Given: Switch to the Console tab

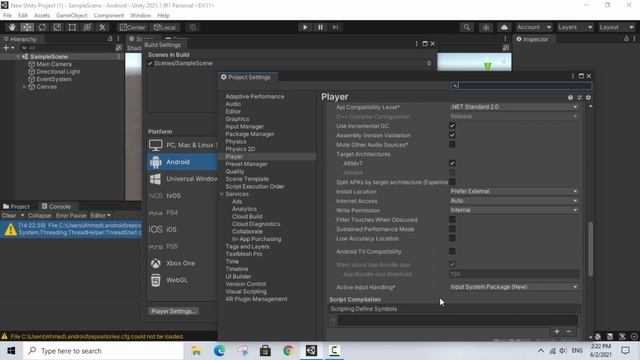Looking at the screenshot, I should pyautogui.click(x=56, y=207).
